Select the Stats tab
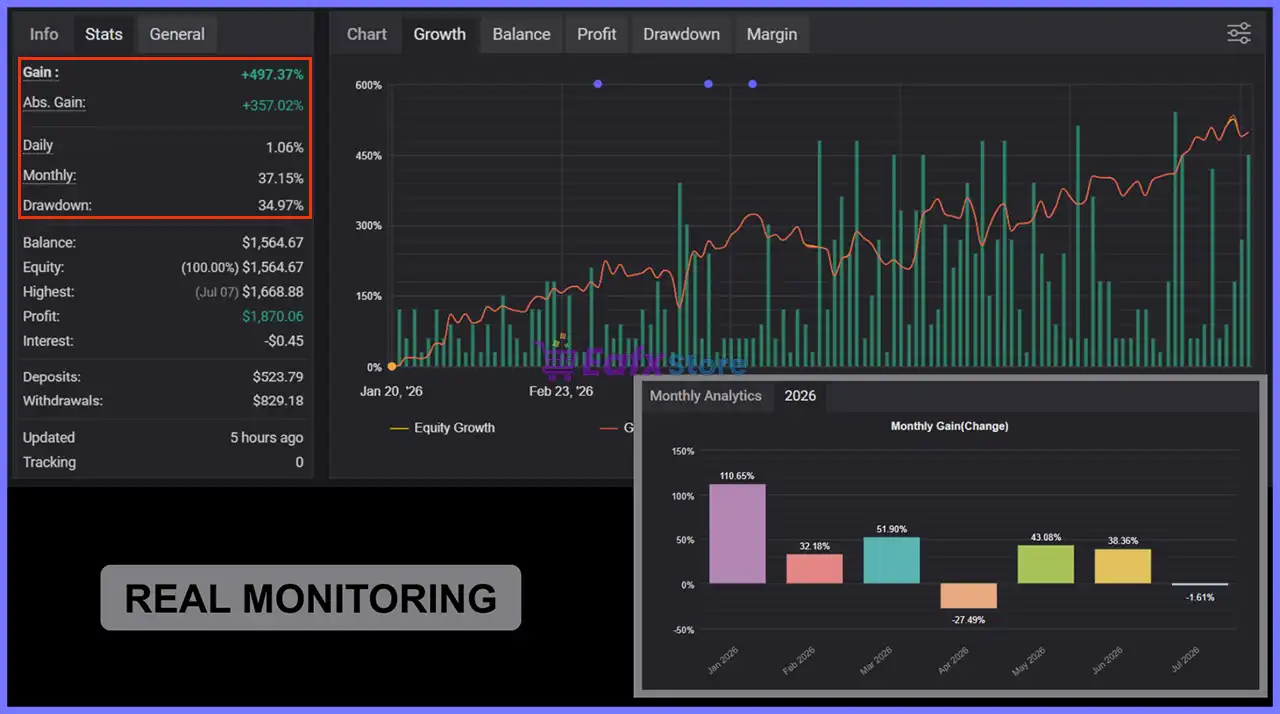 point(104,34)
